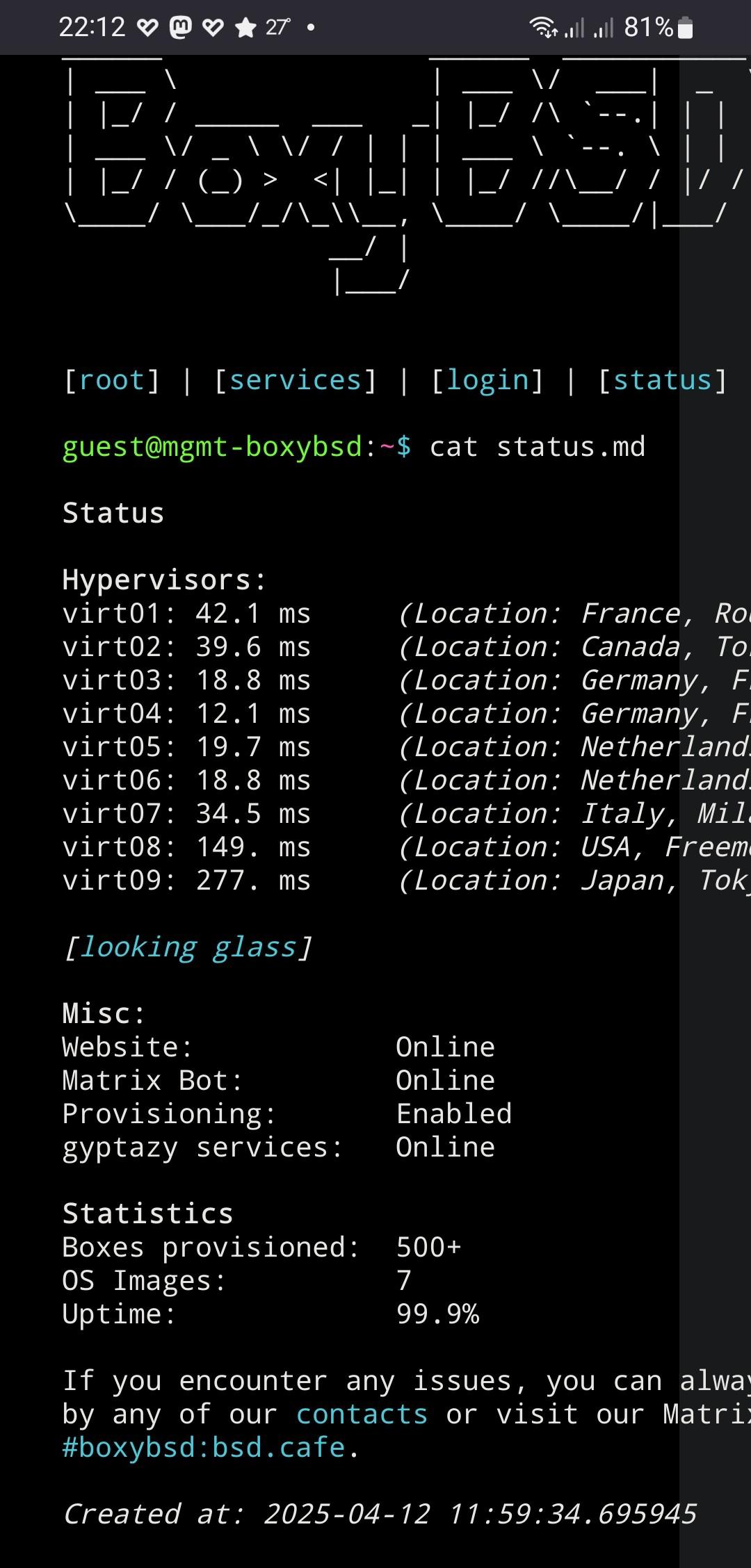751x1568 pixels.
Task: Tap the second cellular signal bars icon
Action: pos(604,28)
